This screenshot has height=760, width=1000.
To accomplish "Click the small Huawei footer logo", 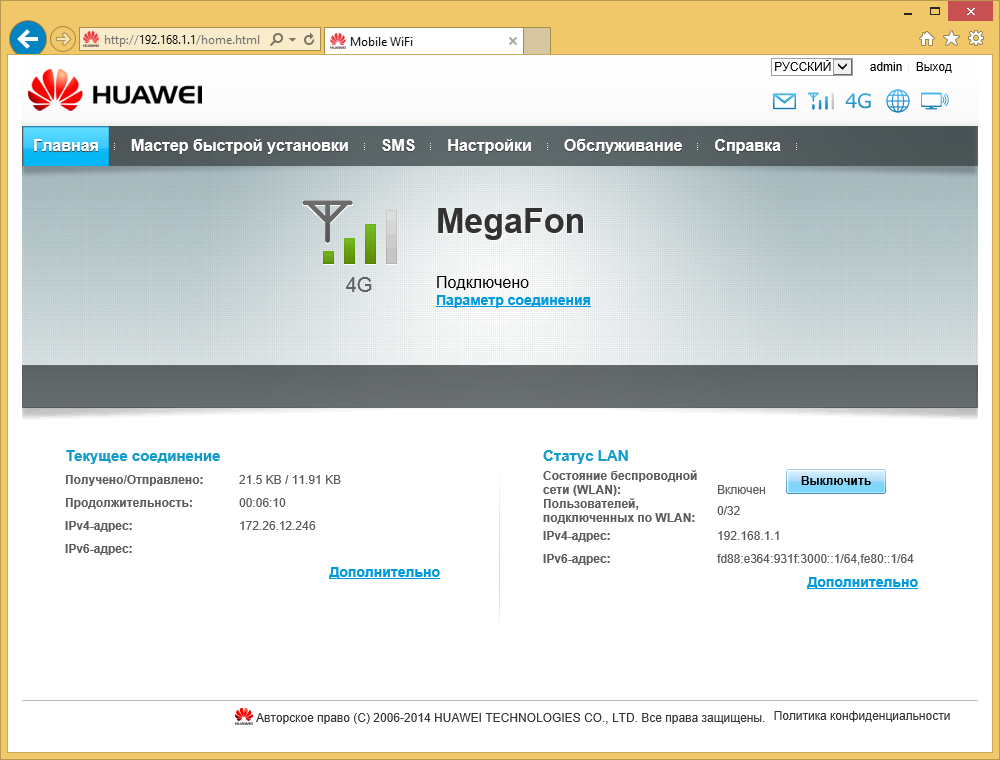I will (x=244, y=716).
